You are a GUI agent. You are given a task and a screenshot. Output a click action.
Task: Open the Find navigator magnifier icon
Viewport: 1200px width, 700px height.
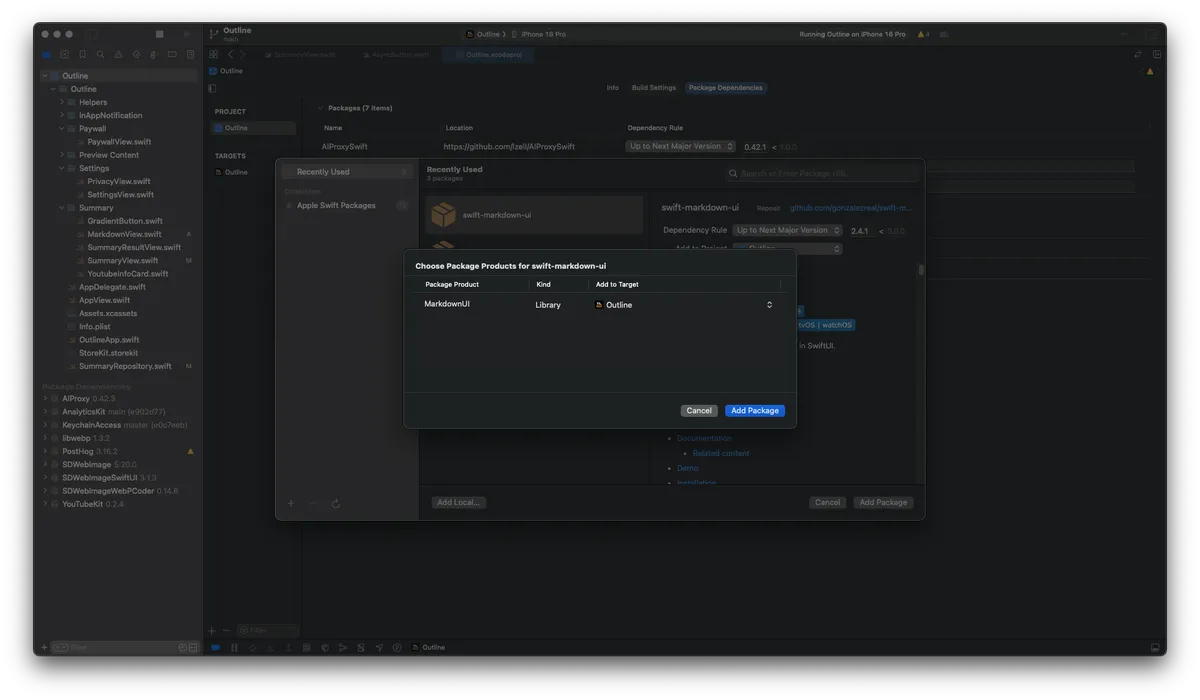(x=100, y=55)
